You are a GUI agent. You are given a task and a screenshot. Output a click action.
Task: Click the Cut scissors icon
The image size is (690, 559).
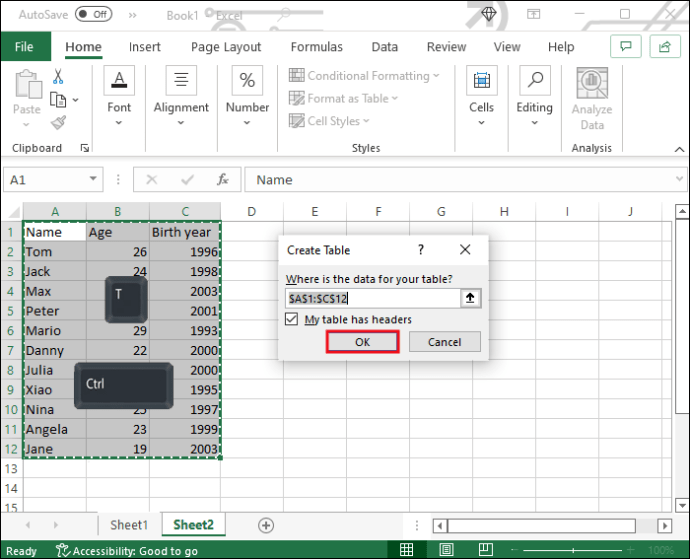pyautogui.click(x=58, y=77)
